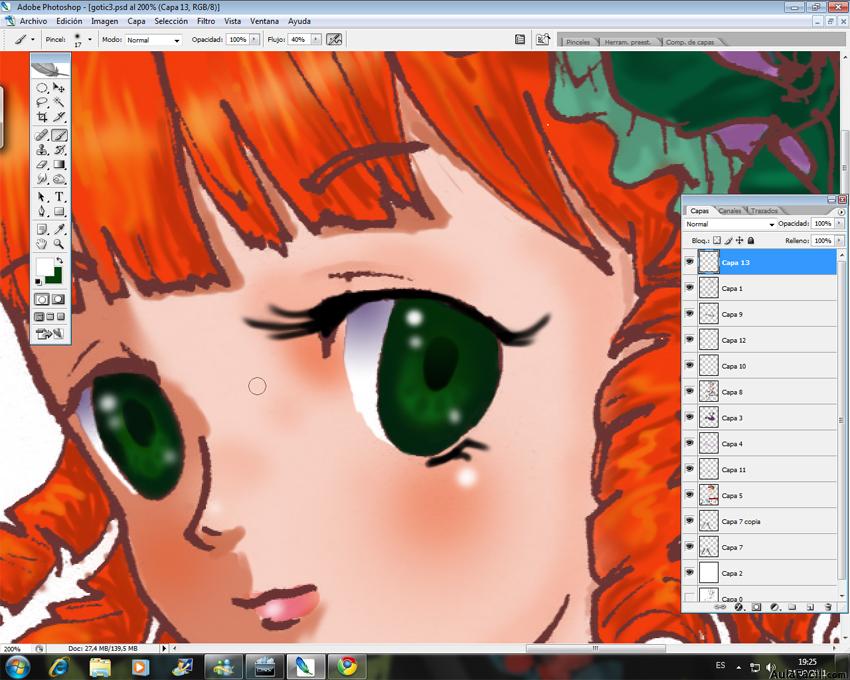This screenshot has height=680, width=850.
Task: Select the Eyedropper tool
Action: click(x=59, y=229)
